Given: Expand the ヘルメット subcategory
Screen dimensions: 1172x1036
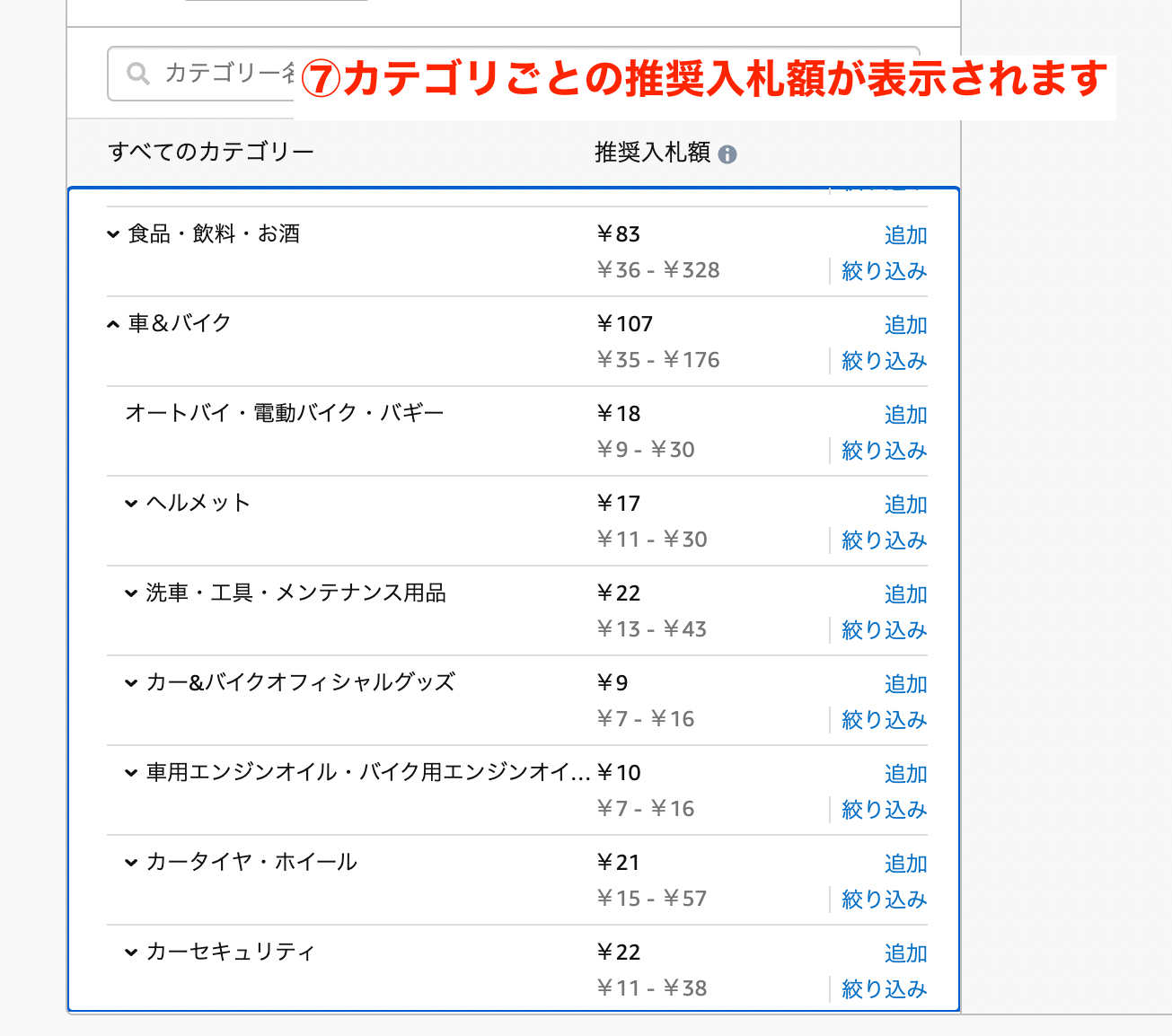Looking at the screenshot, I should point(130,503).
